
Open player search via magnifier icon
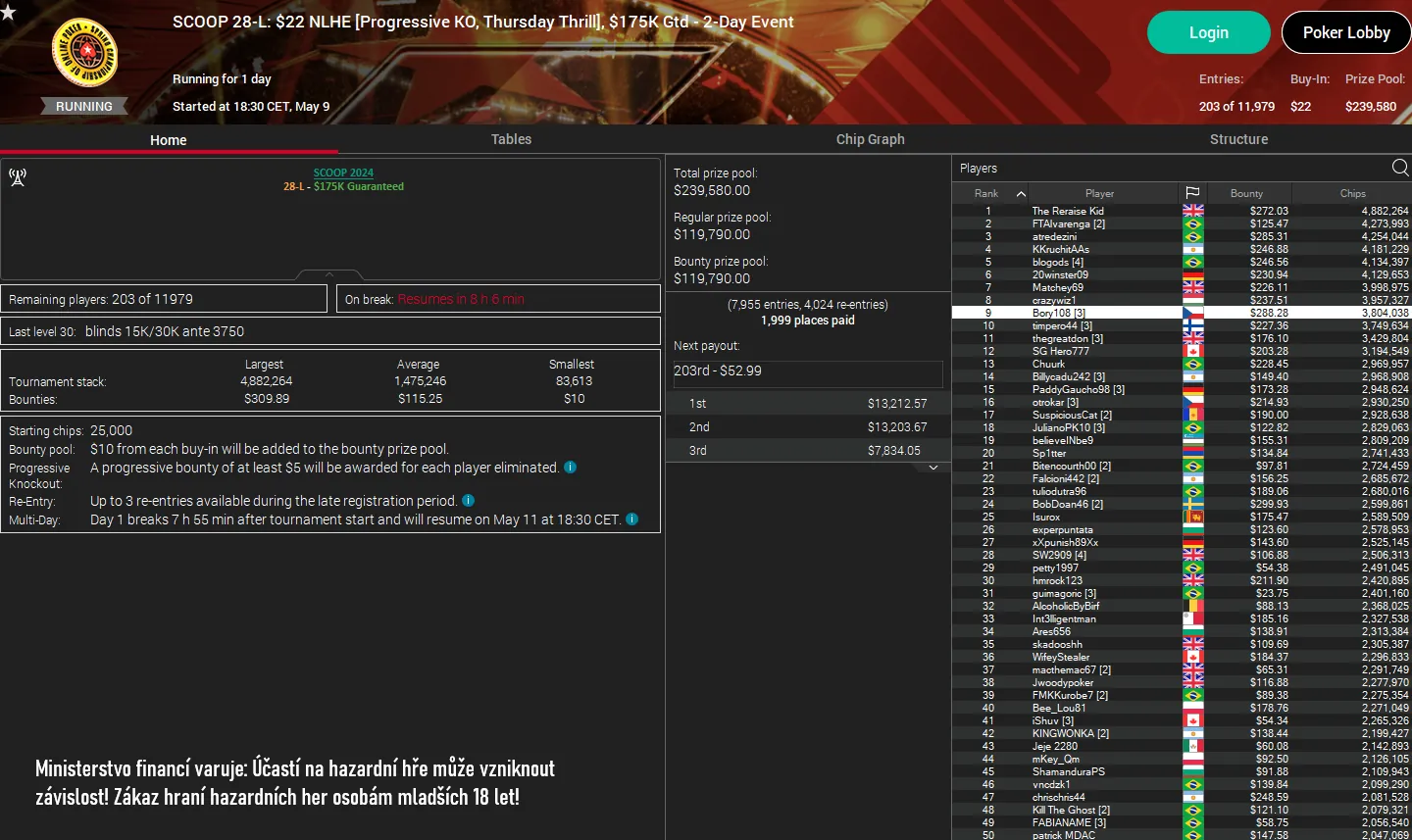click(1400, 168)
